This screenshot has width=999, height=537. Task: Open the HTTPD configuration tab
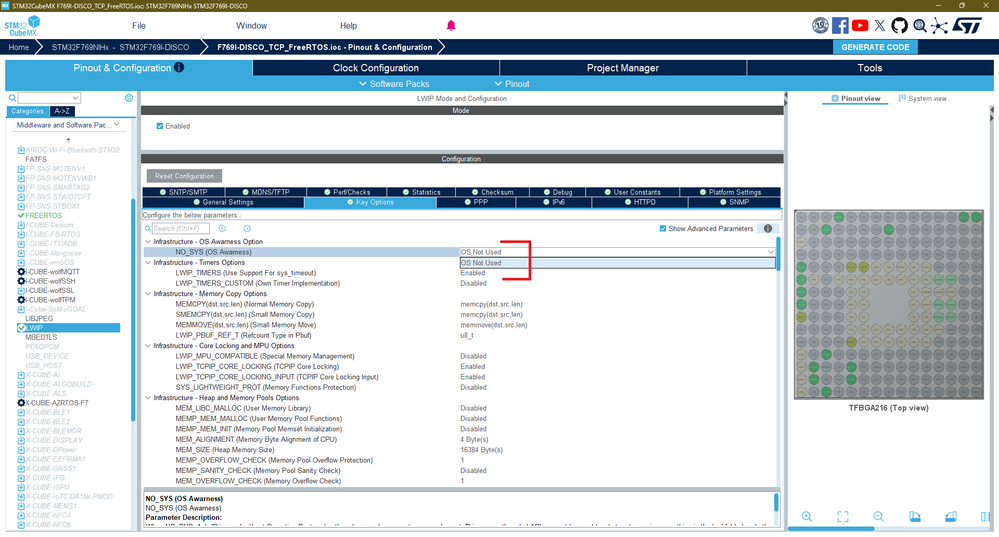[x=640, y=203]
